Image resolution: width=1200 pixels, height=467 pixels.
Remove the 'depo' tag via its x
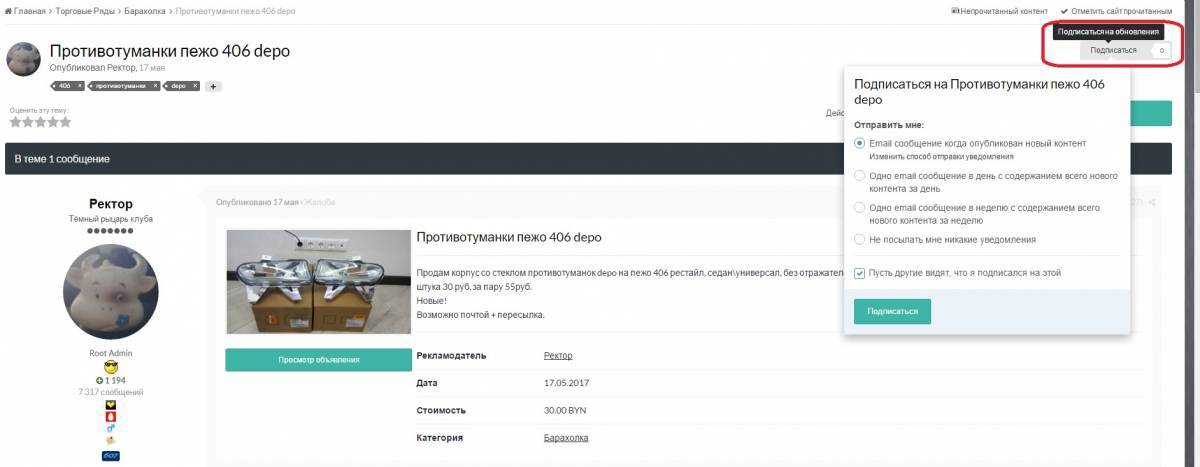point(194,86)
